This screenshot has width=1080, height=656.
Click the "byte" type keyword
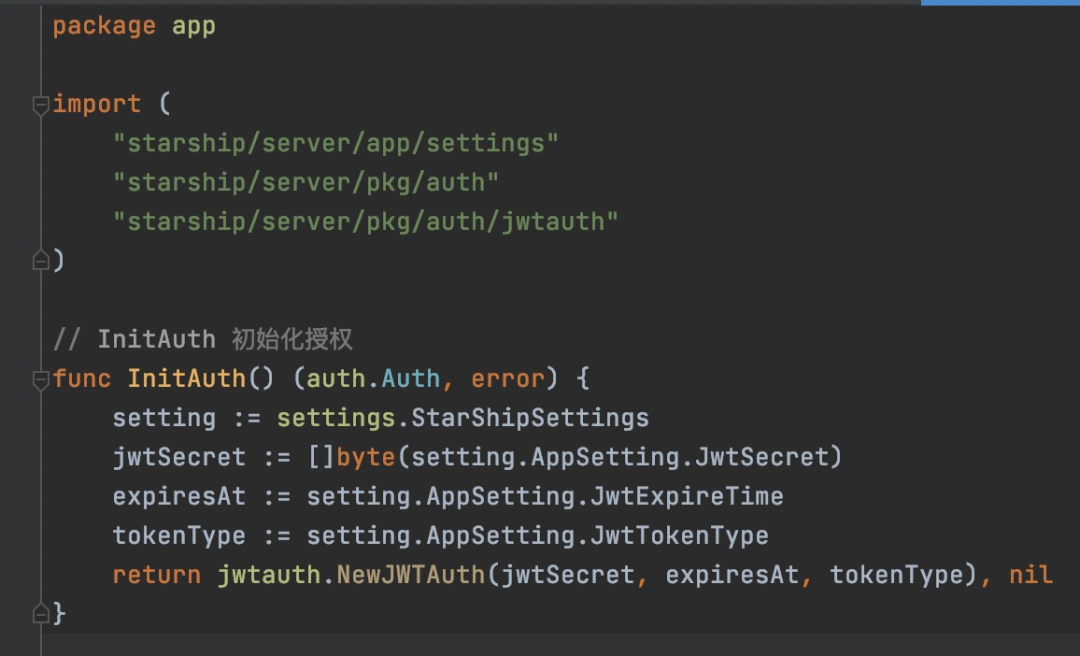coord(365,457)
